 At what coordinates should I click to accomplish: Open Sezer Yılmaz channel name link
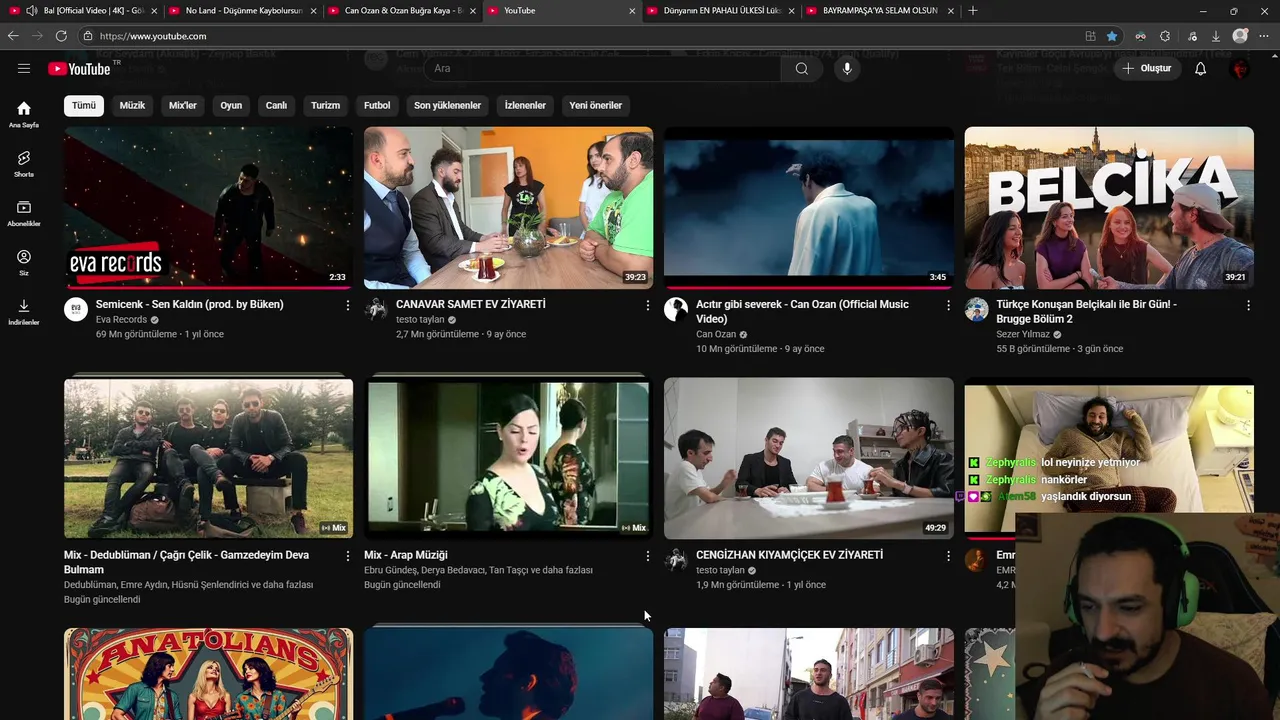(1023, 334)
